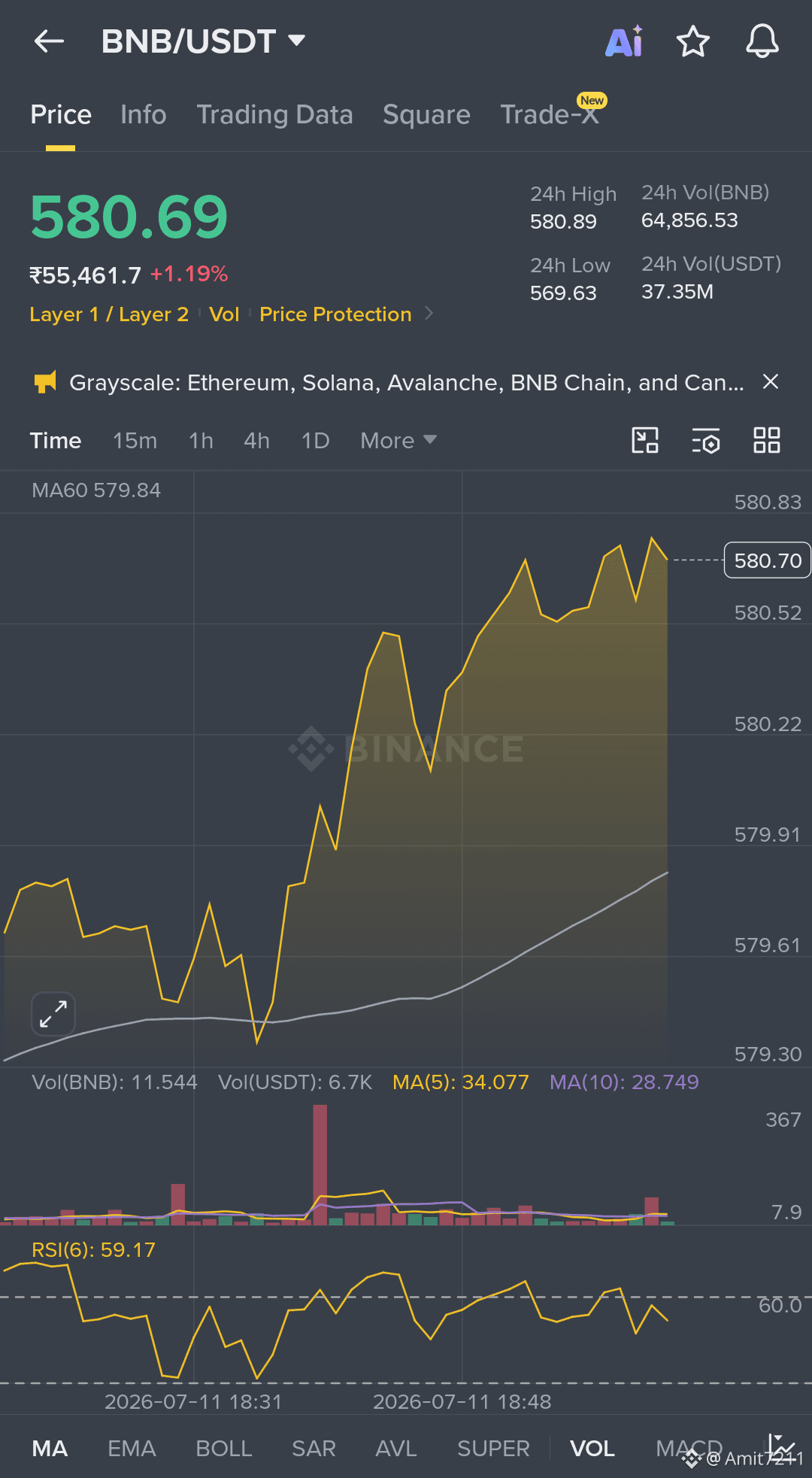Switch to the Info tab
812x1478 pixels.
pyautogui.click(x=143, y=114)
